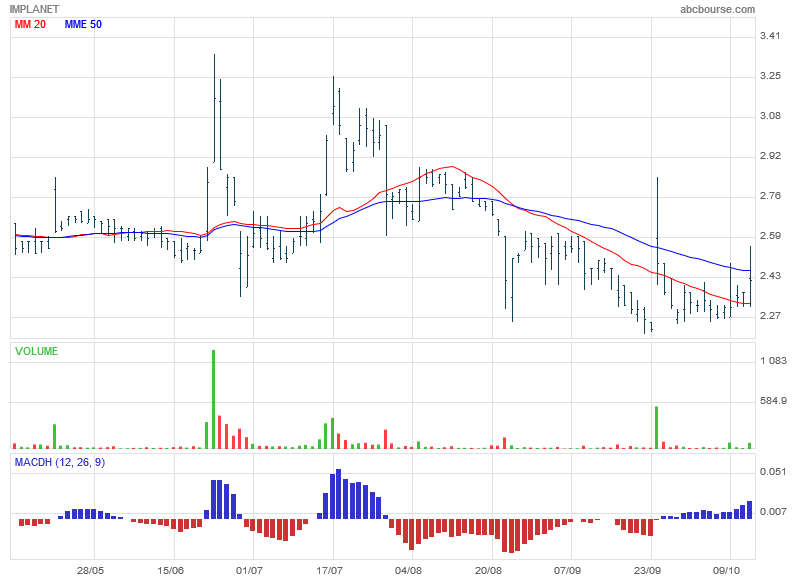
Task: Click the 15/06 date label
Action: (170, 570)
